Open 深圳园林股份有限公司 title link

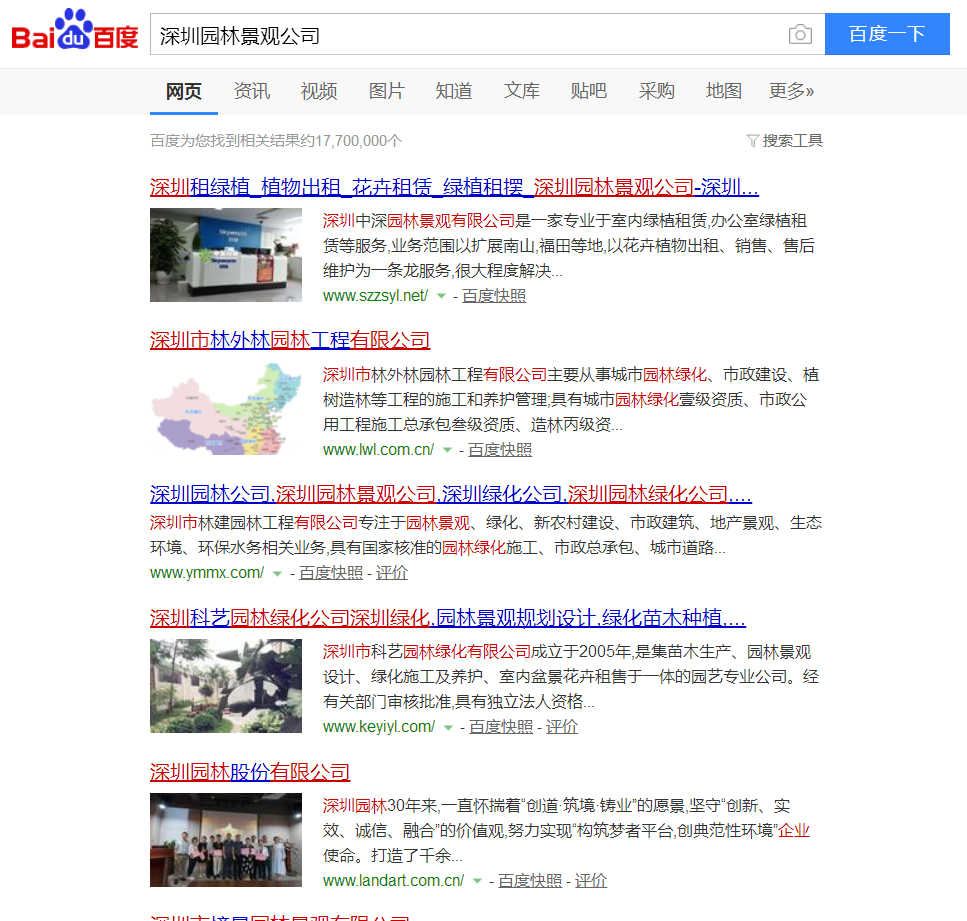250,772
